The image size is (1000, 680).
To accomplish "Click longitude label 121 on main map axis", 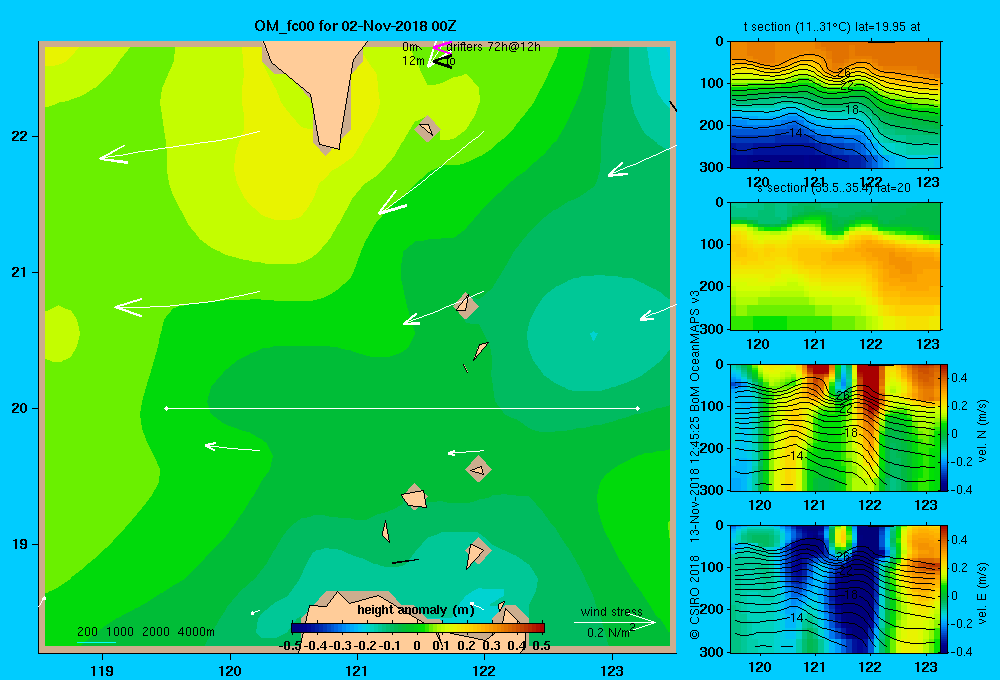I will (x=357, y=670).
